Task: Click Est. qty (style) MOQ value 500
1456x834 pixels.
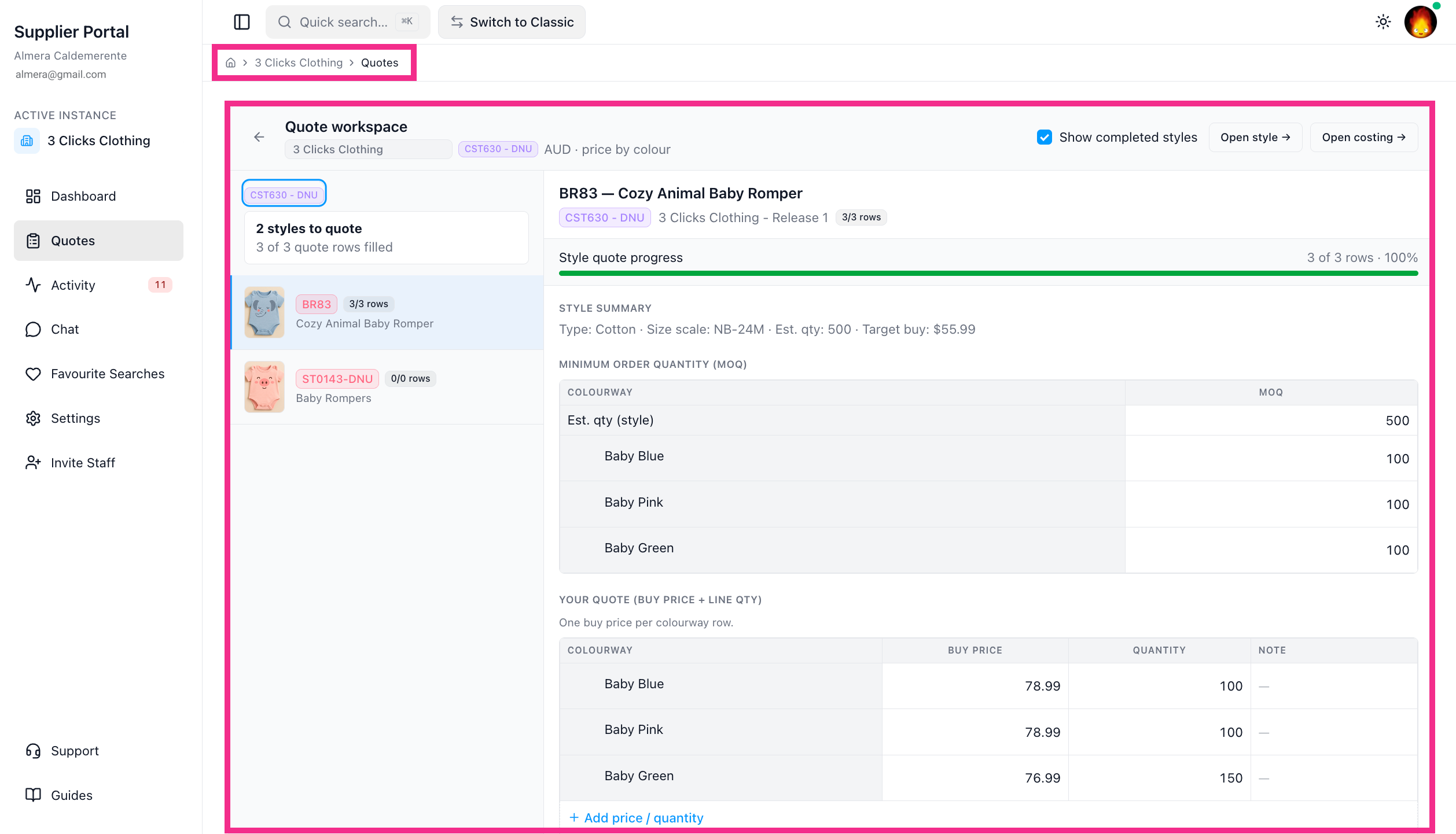Action: [1271, 420]
